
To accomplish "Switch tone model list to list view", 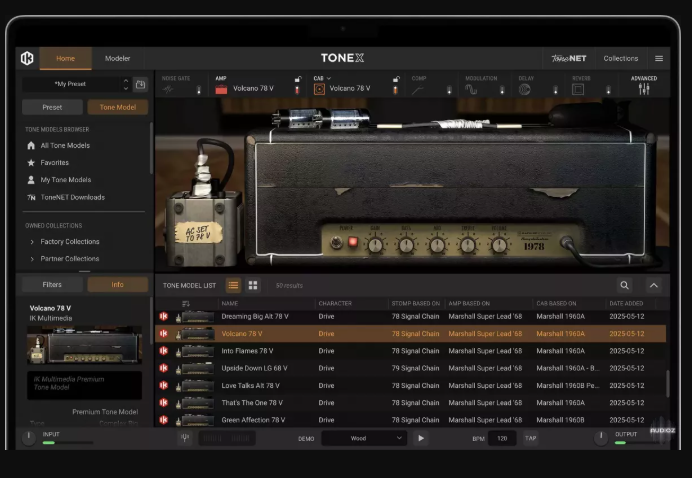I will (233, 285).
